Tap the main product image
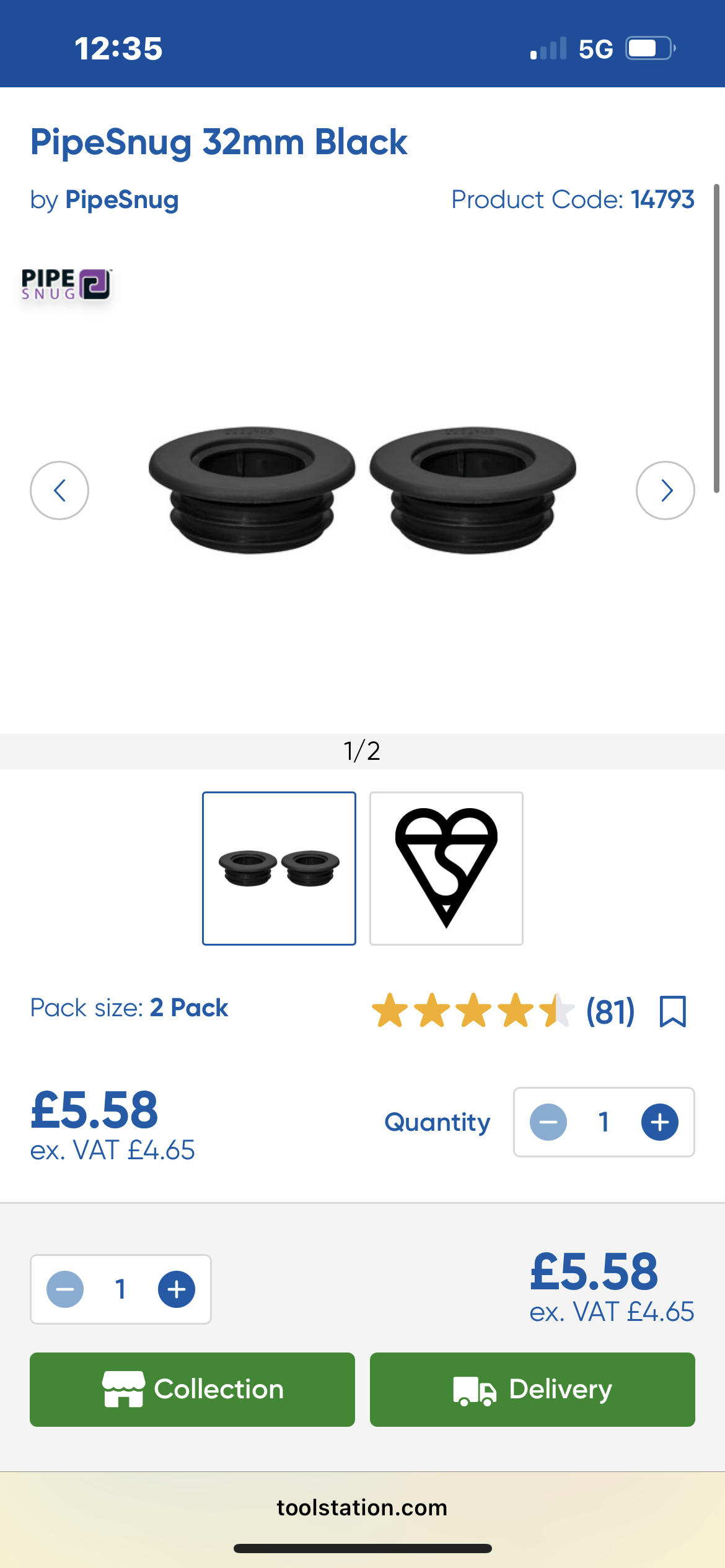The width and height of the screenshot is (725, 1568). click(x=362, y=489)
